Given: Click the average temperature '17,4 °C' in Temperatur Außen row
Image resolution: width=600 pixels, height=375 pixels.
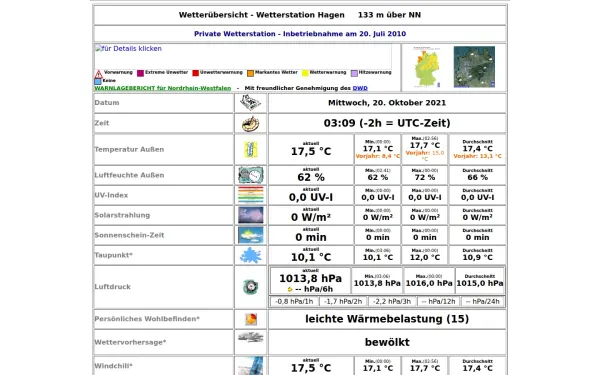Looking at the screenshot, I should point(477,148).
